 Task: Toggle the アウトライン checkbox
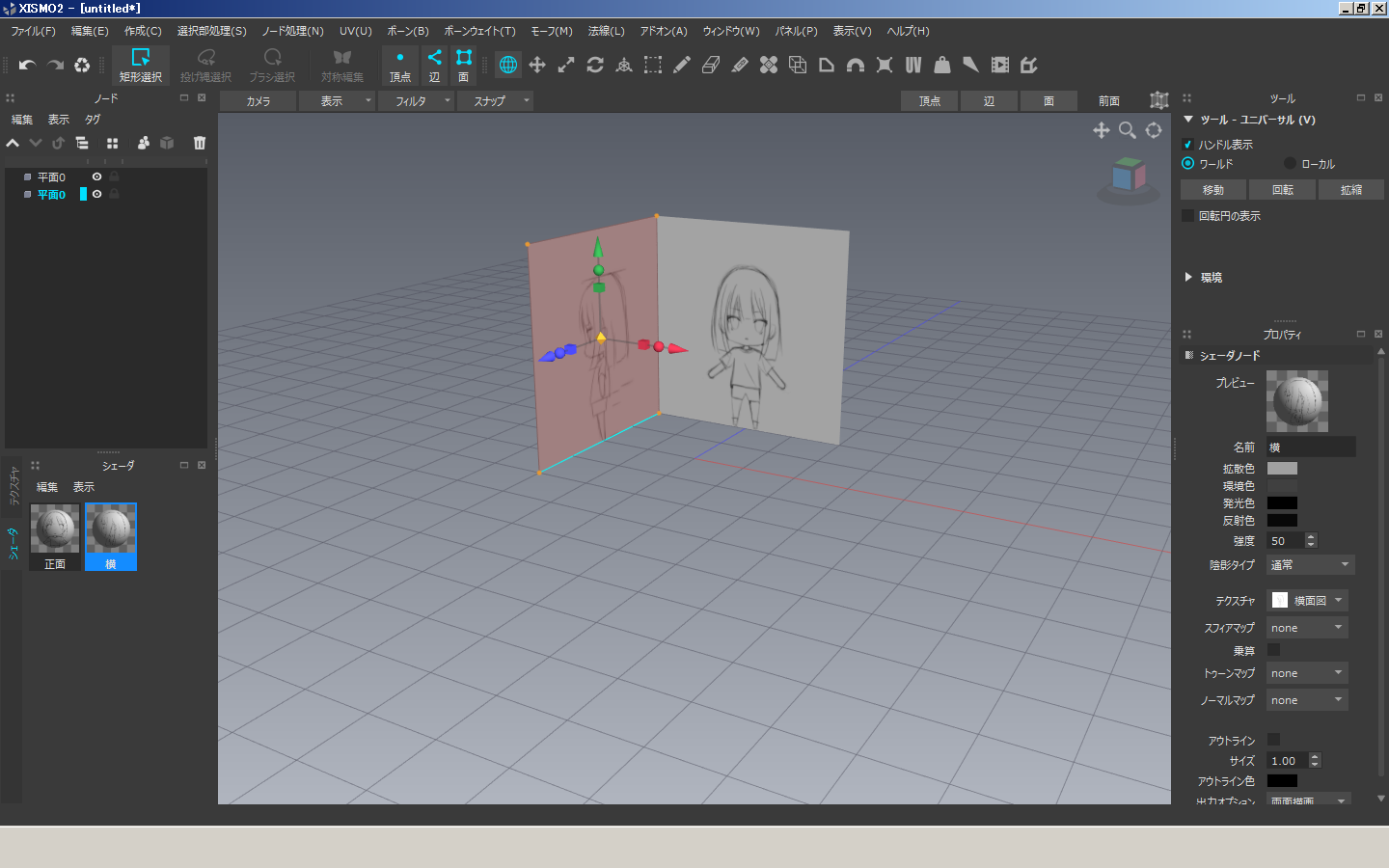1273,740
